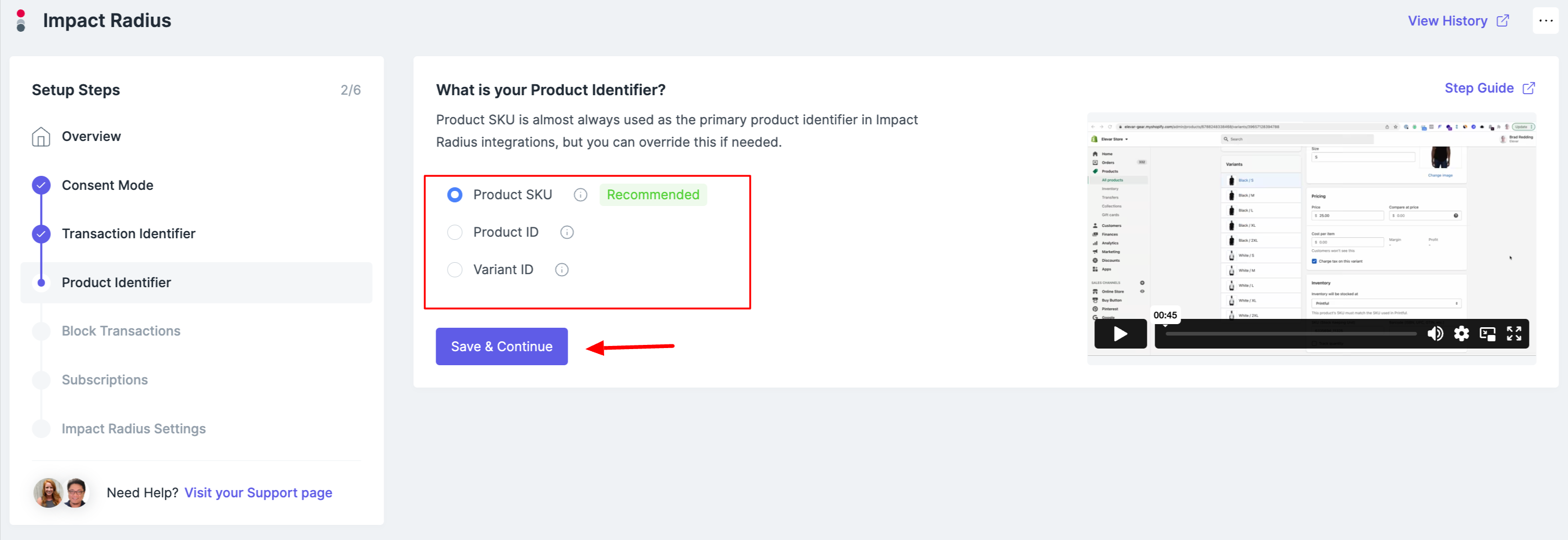This screenshot has width=1568, height=540.
Task: Click the info icon beside Product ID
Action: tap(567, 233)
